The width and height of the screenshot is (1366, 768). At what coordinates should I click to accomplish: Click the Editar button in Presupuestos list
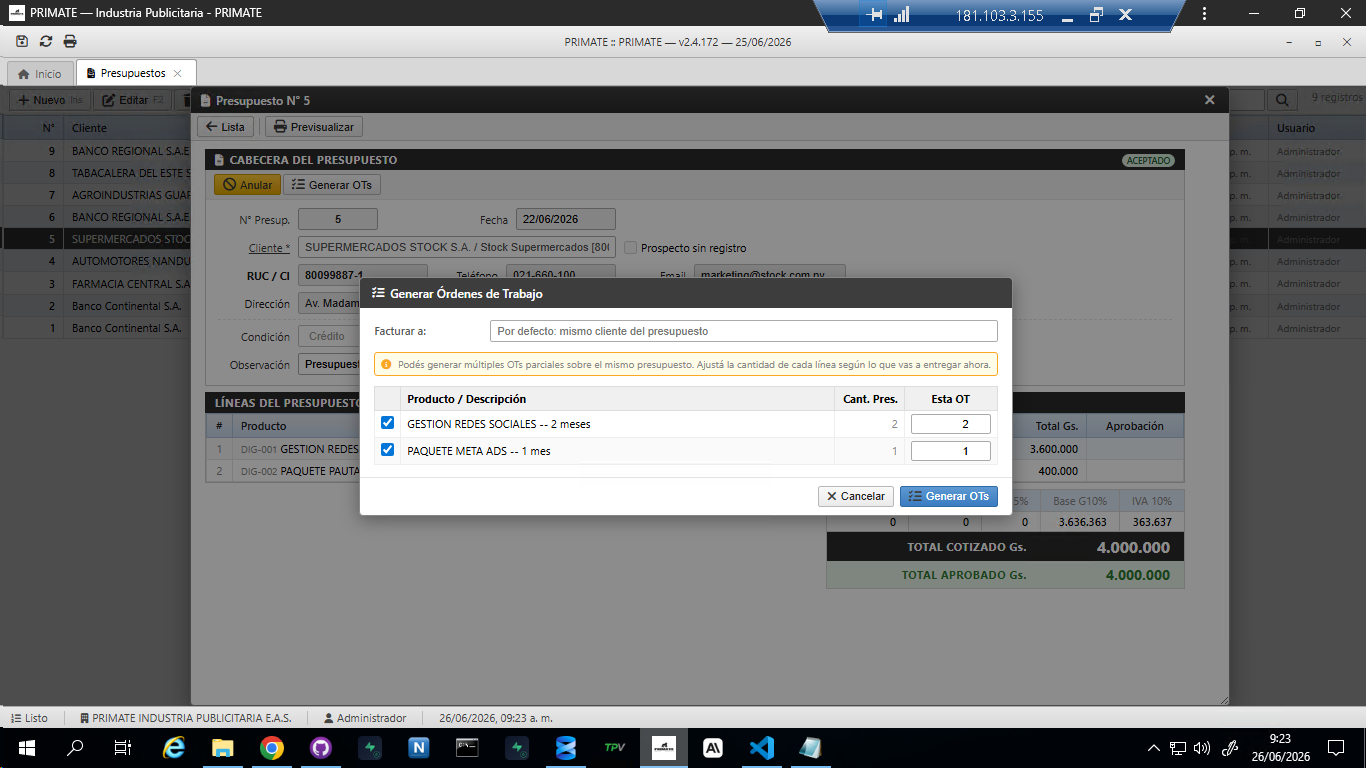[x=133, y=100]
